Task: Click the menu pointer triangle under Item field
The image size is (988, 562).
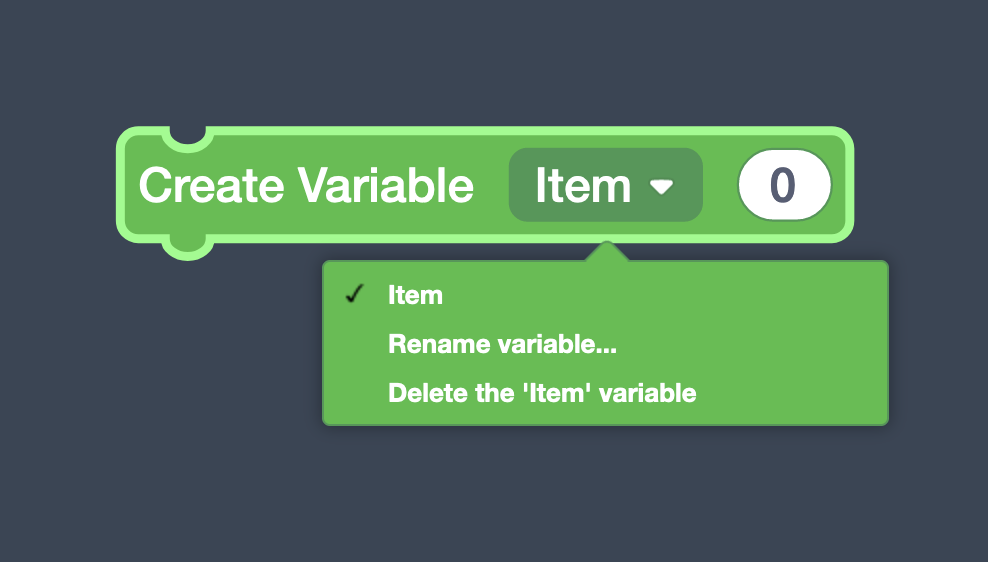Action: click(x=605, y=252)
